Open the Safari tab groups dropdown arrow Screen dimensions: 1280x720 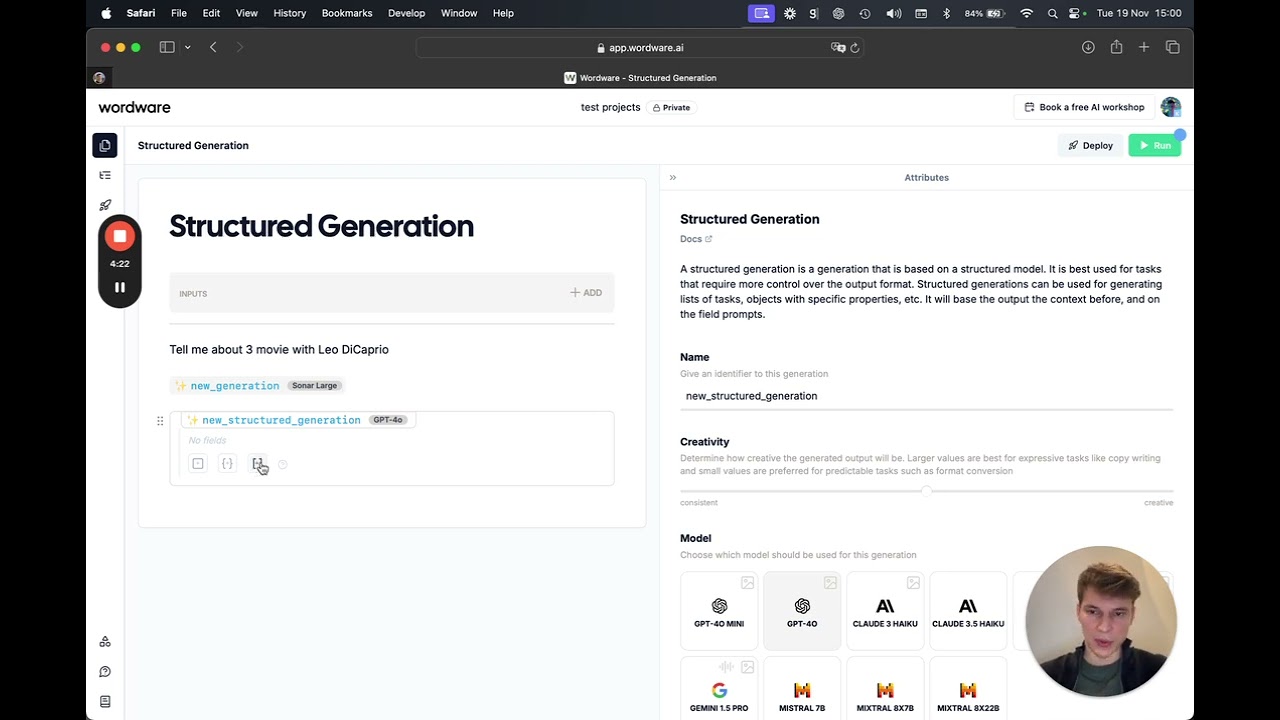coord(187,47)
